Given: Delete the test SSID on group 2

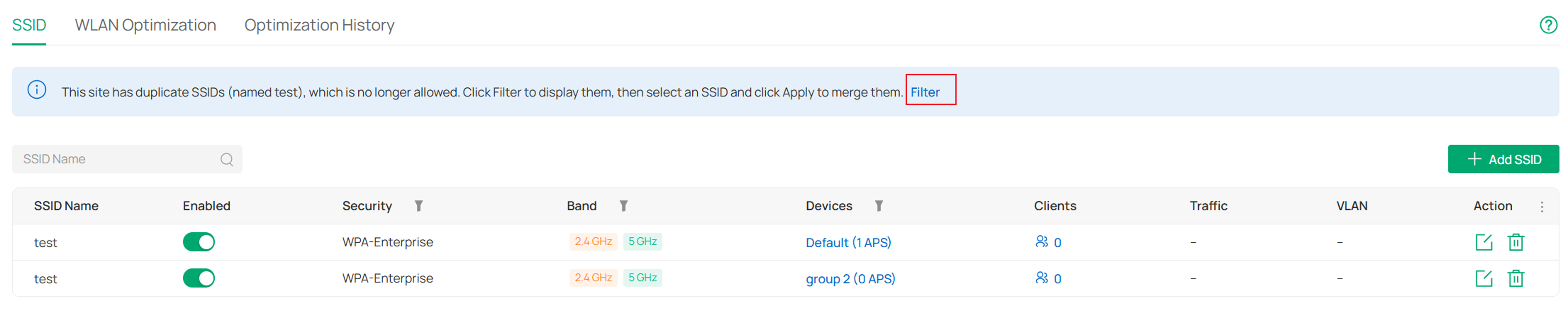Looking at the screenshot, I should (x=1516, y=278).
